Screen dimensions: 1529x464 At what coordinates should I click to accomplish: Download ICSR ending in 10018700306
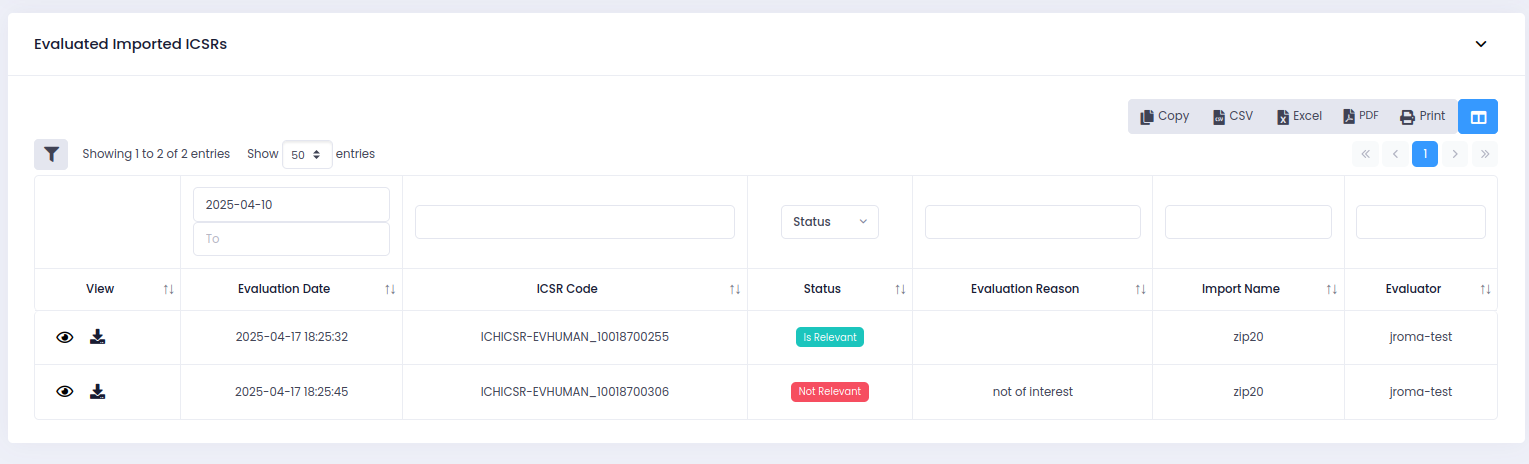(97, 391)
